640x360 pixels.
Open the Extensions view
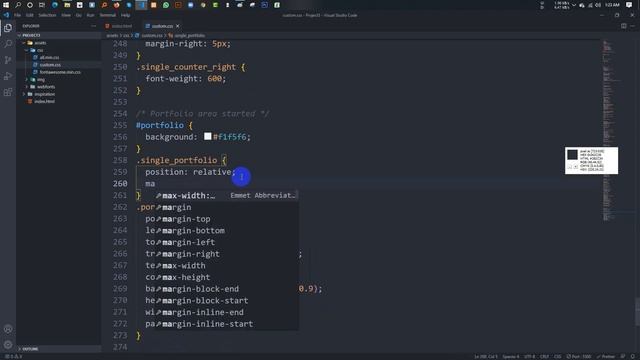8,92
